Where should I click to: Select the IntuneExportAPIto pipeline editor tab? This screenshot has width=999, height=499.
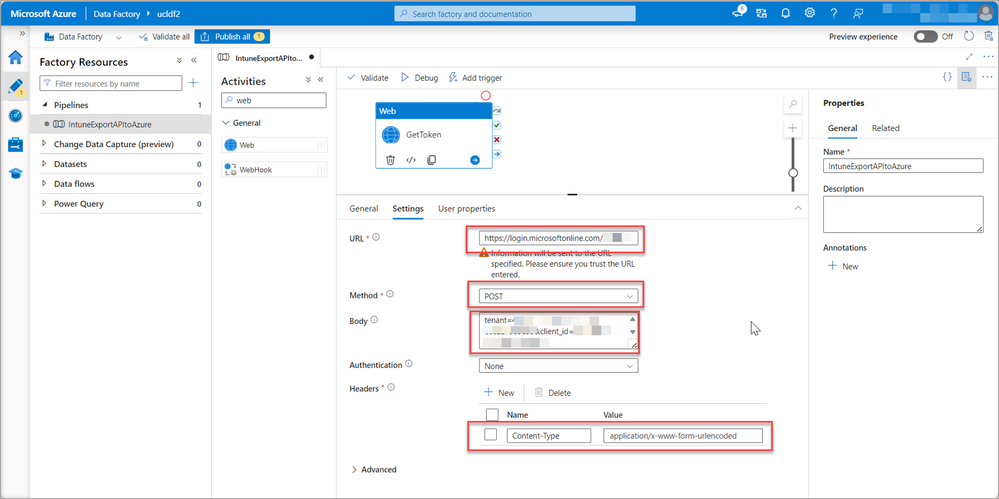266,57
